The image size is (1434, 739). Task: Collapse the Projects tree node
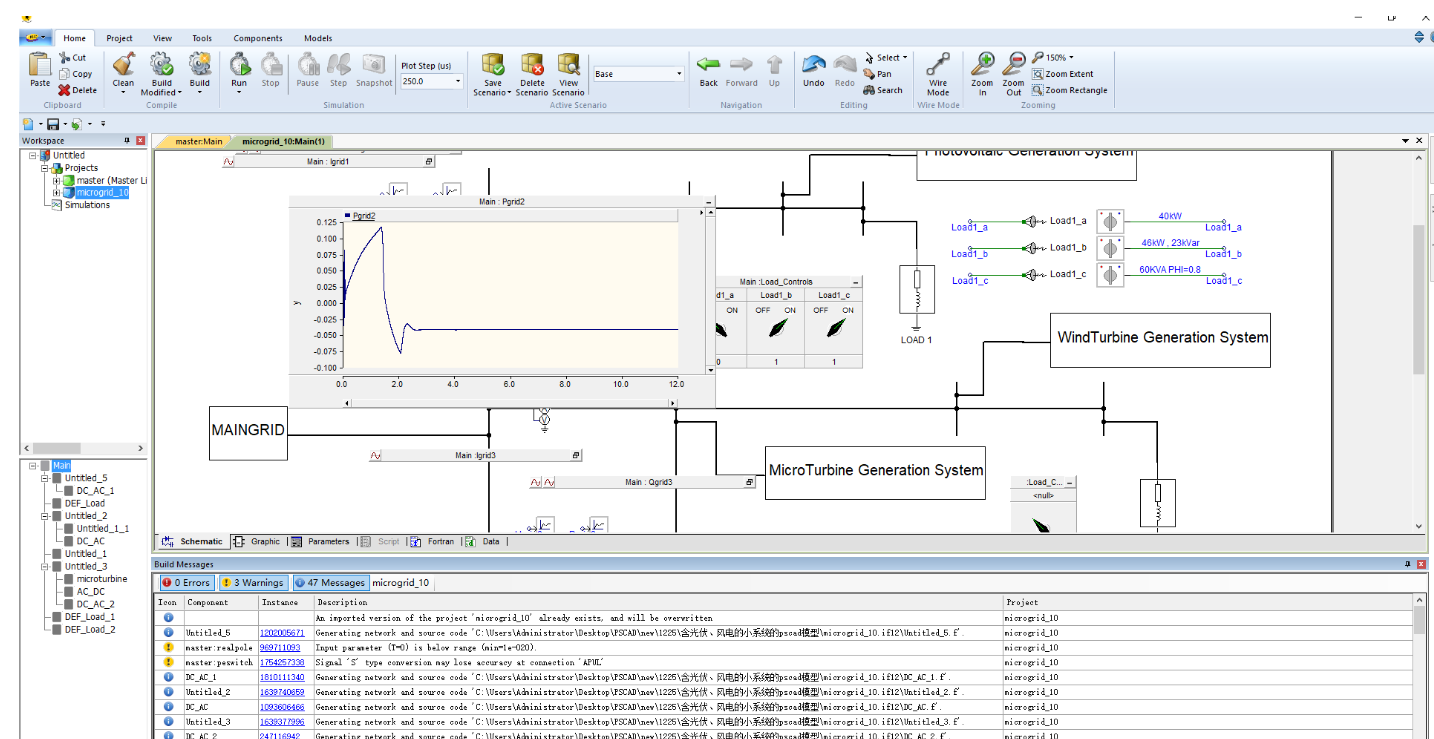point(45,168)
